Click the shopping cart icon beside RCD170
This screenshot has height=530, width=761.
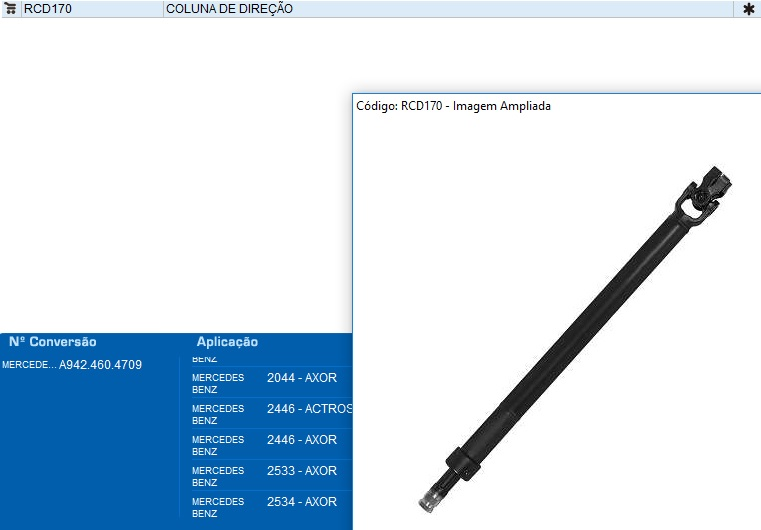pos(11,8)
